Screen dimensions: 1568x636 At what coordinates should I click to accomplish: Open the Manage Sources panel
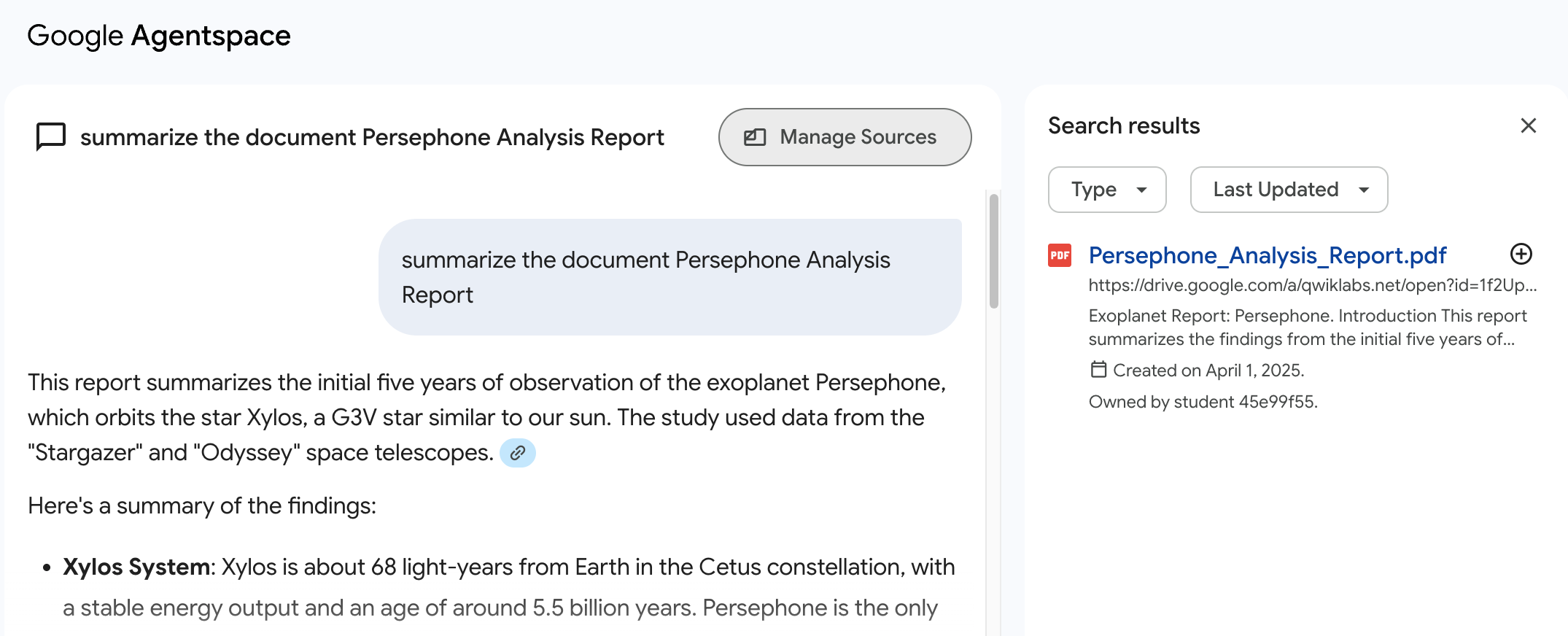point(845,137)
